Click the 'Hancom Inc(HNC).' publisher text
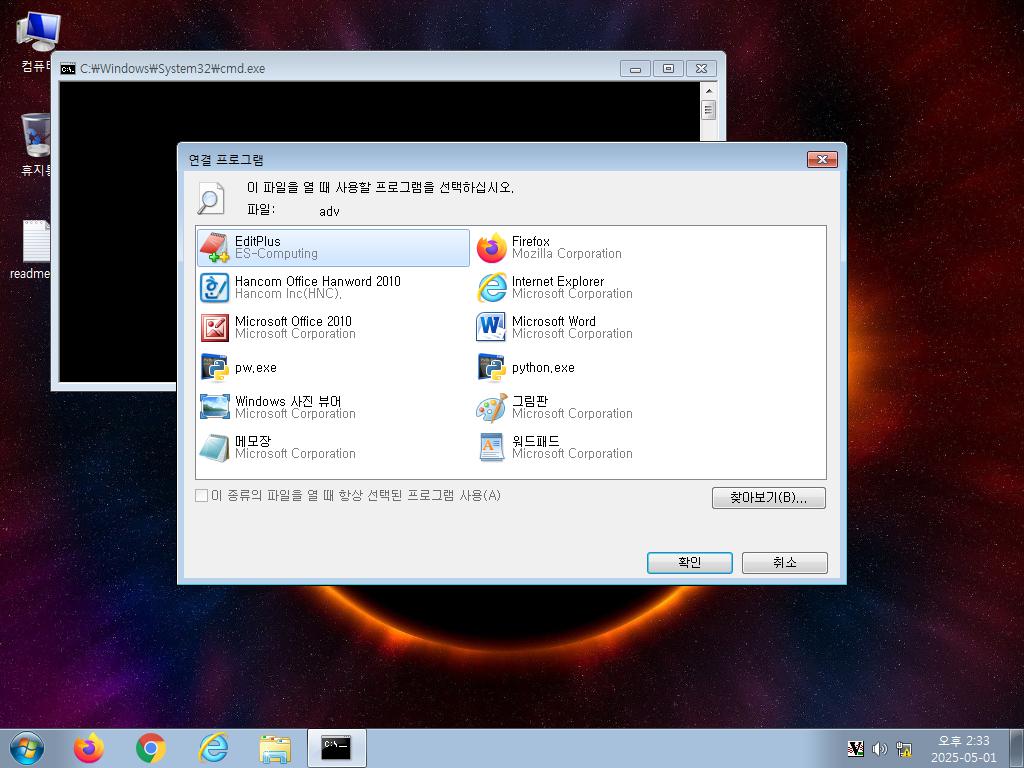The image size is (1024, 768). point(289,294)
